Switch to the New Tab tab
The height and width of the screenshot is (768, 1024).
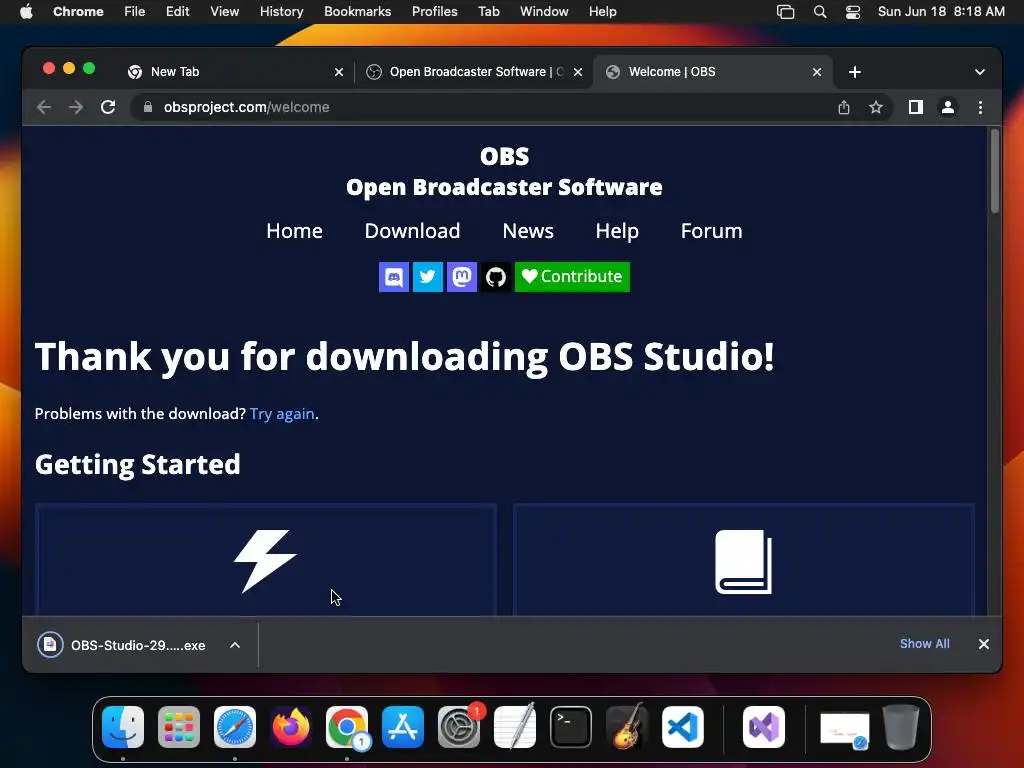(x=229, y=72)
